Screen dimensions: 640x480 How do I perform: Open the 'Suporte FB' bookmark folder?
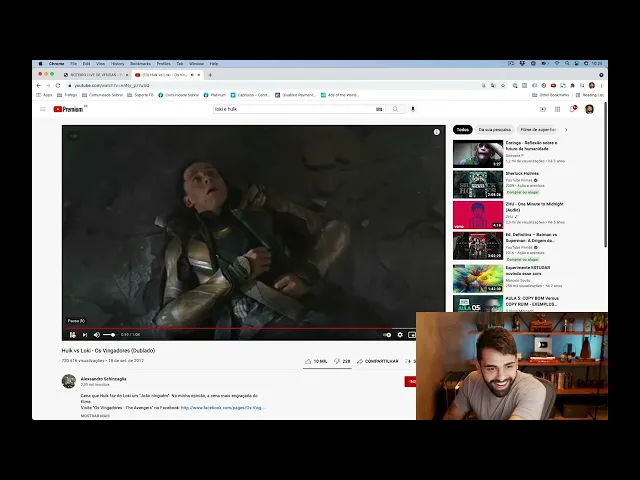pyautogui.click(x=140, y=95)
